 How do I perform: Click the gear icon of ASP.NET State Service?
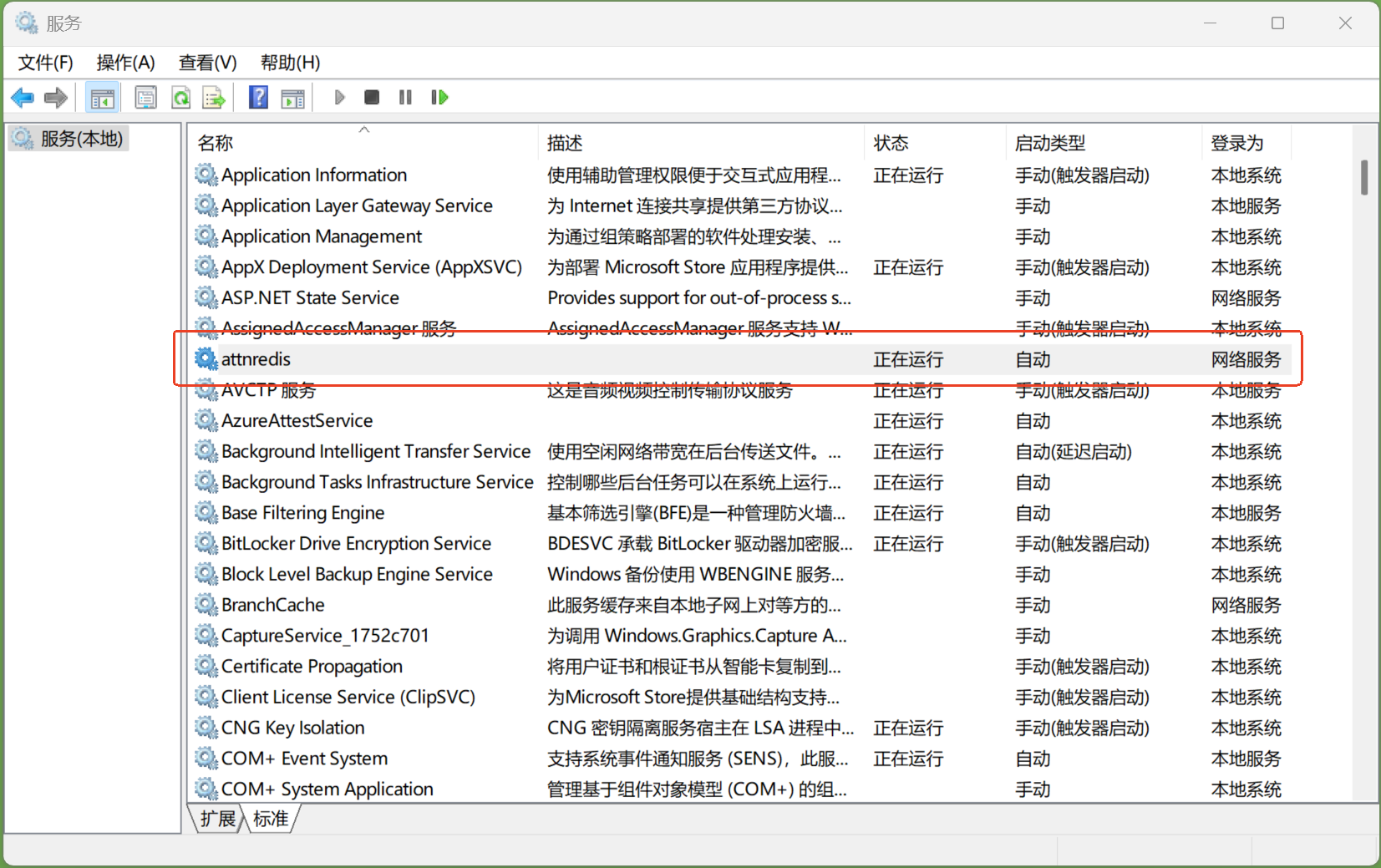point(206,297)
